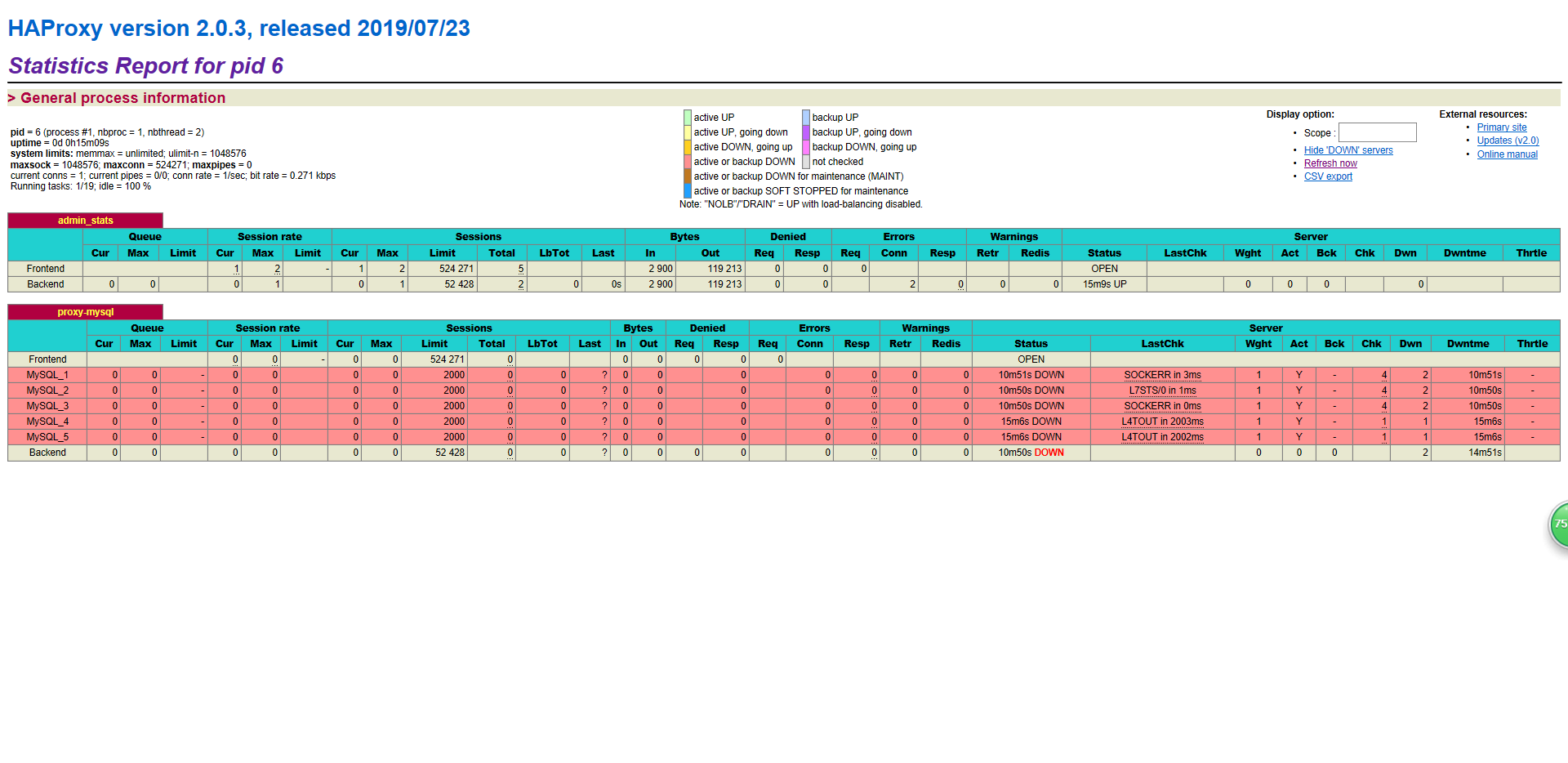The width and height of the screenshot is (1568, 763).
Task: Click admin_stats Frontend OPEN status
Action: pyautogui.click(x=1104, y=269)
